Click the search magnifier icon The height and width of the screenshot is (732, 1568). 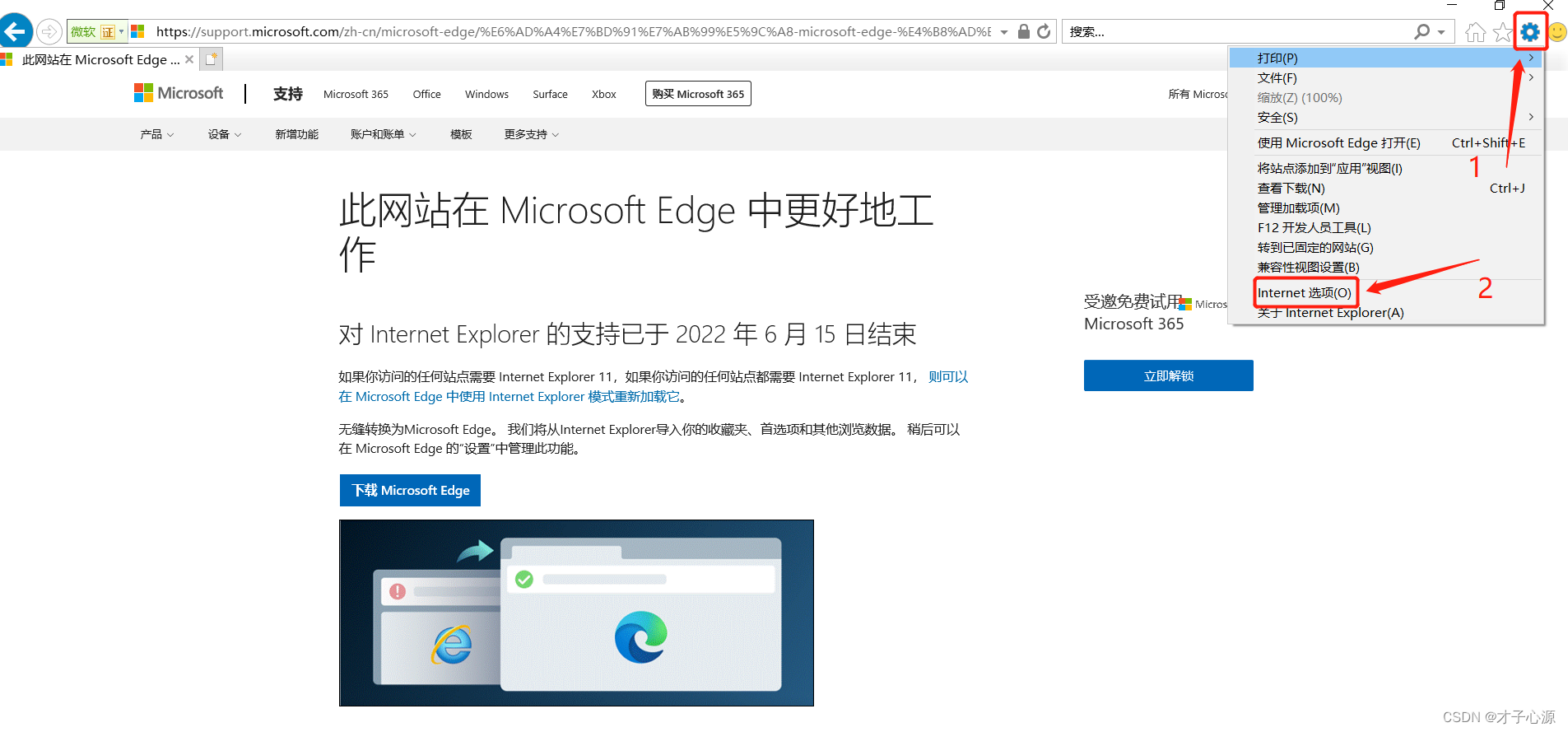coord(1421,31)
